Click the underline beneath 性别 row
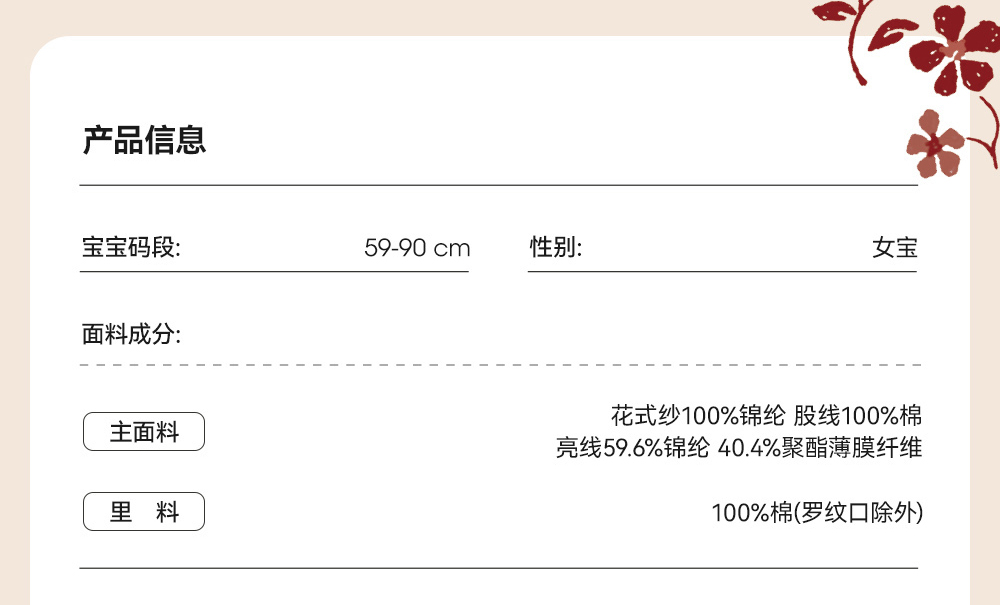1000x605 pixels. click(722, 271)
